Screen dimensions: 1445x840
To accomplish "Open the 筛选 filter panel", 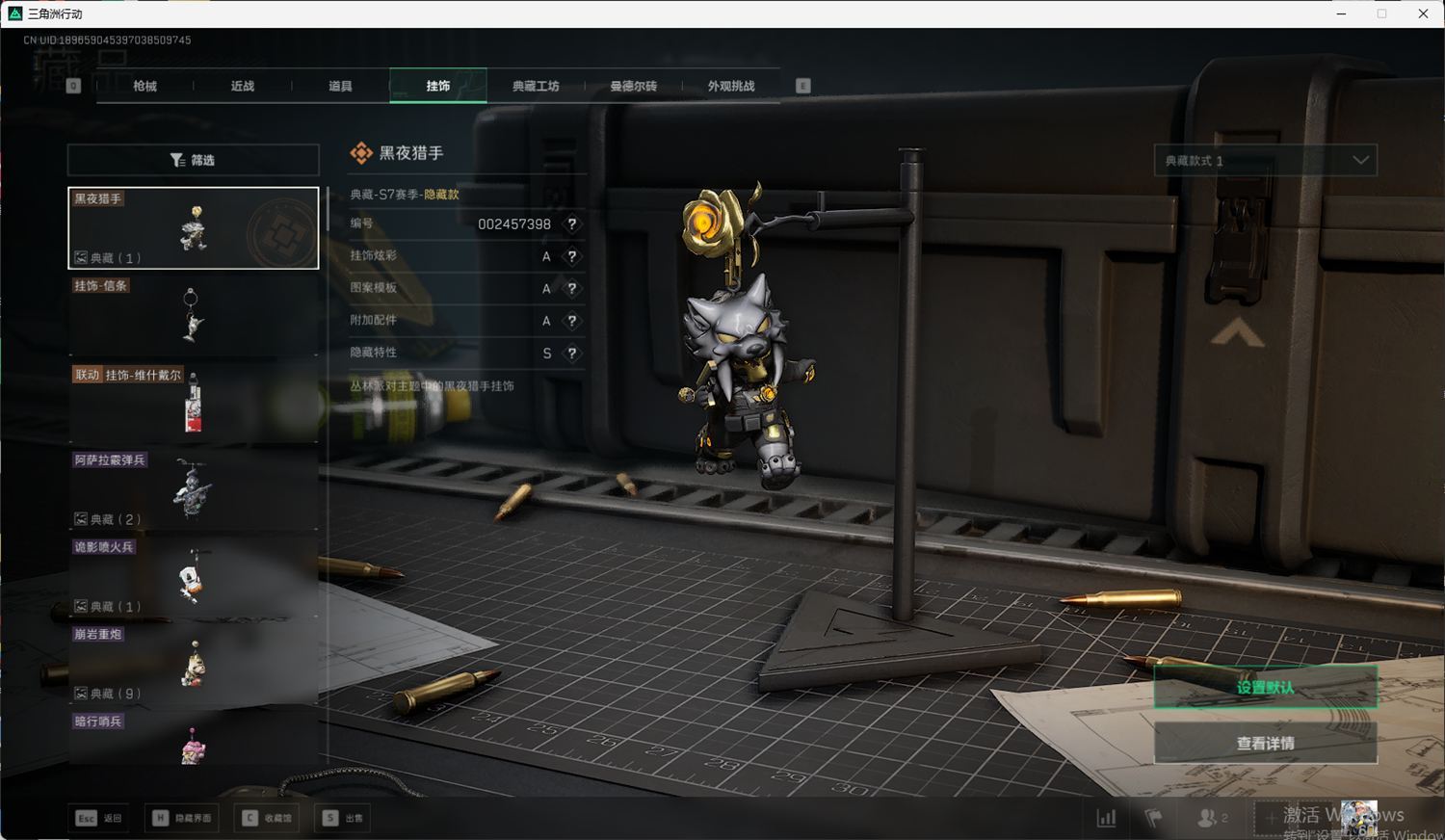I will [x=193, y=160].
